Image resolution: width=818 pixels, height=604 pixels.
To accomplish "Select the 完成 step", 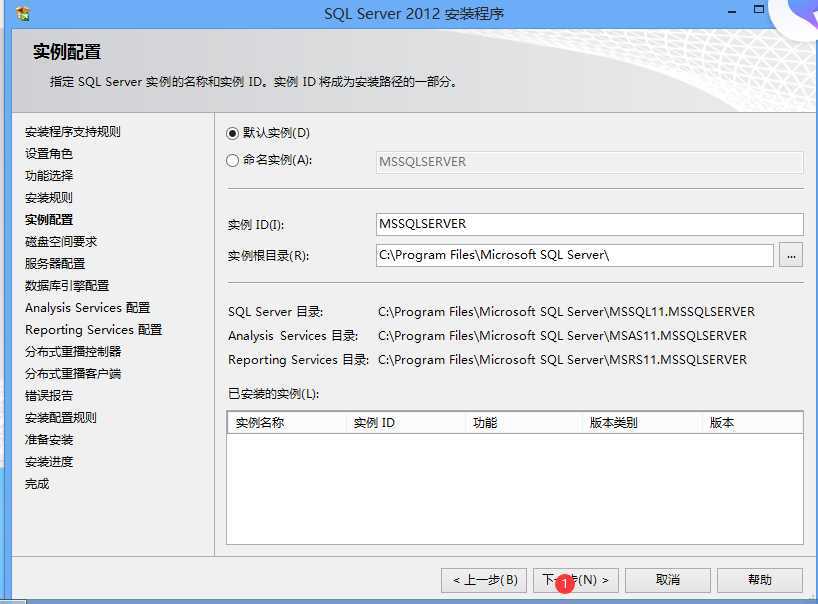I will [37, 484].
